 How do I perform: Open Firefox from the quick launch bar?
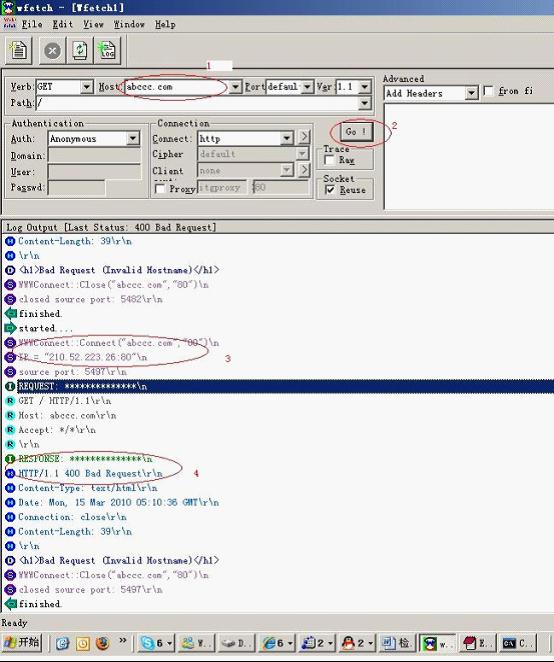tap(103, 643)
